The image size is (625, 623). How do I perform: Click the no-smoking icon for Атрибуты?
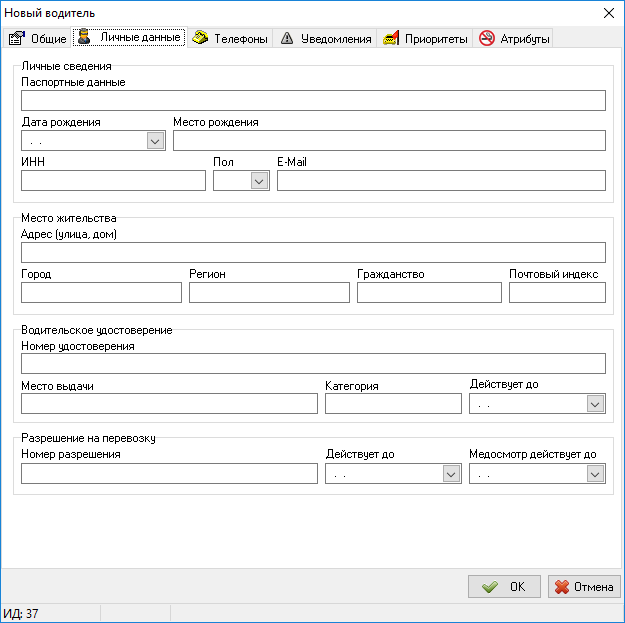487,39
